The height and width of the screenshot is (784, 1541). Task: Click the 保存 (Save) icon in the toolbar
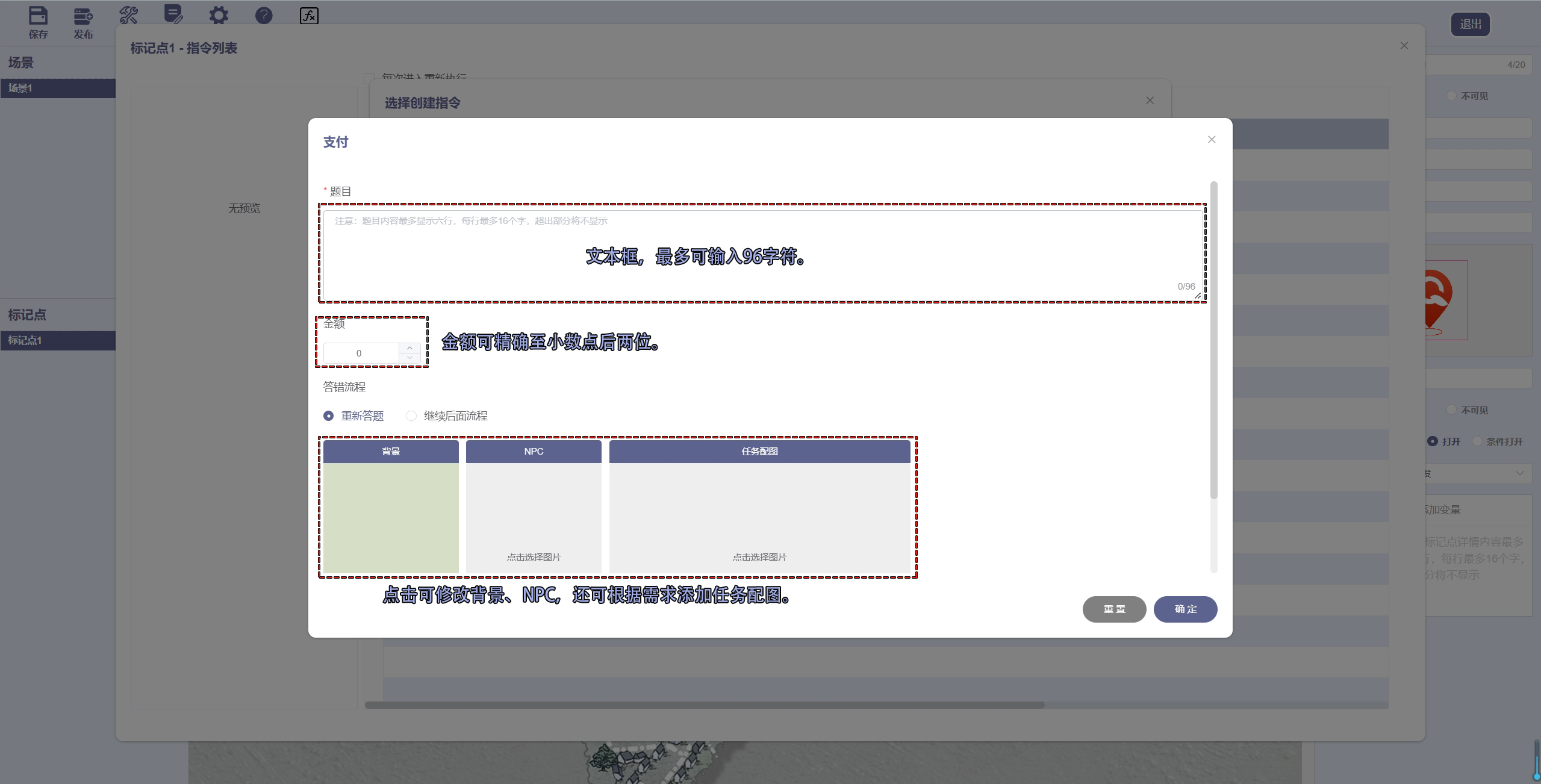click(39, 16)
